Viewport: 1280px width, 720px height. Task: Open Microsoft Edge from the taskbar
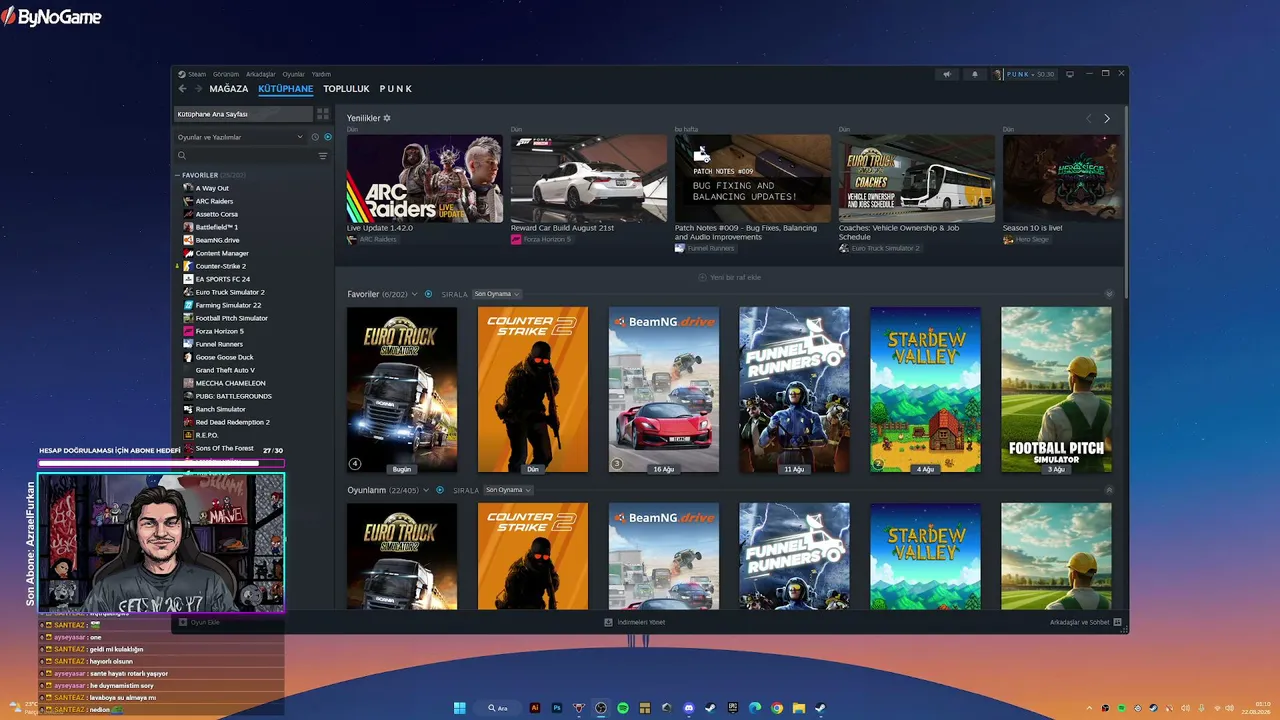(x=755, y=708)
